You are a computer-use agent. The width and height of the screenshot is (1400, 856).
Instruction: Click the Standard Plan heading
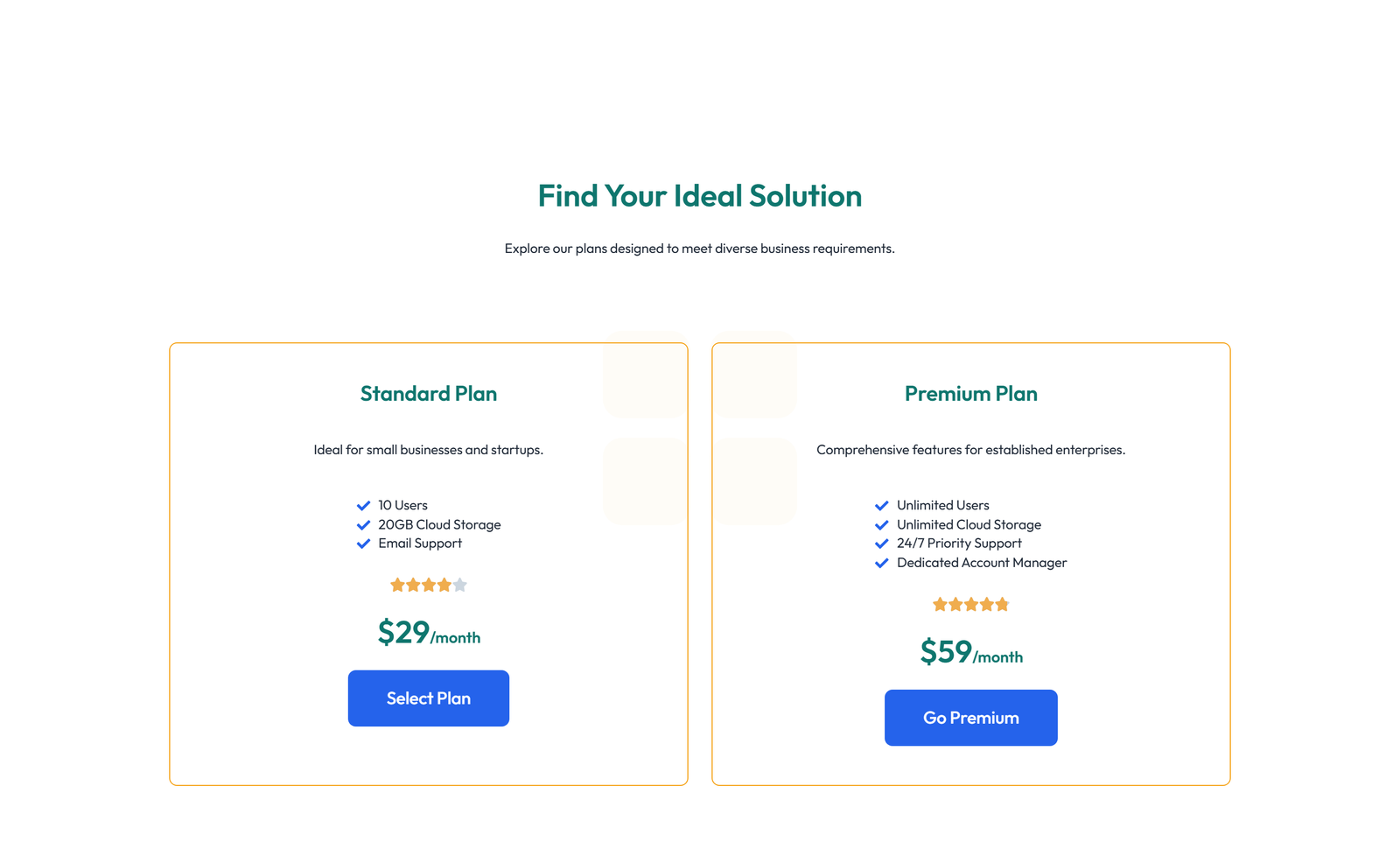[x=428, y=394]
